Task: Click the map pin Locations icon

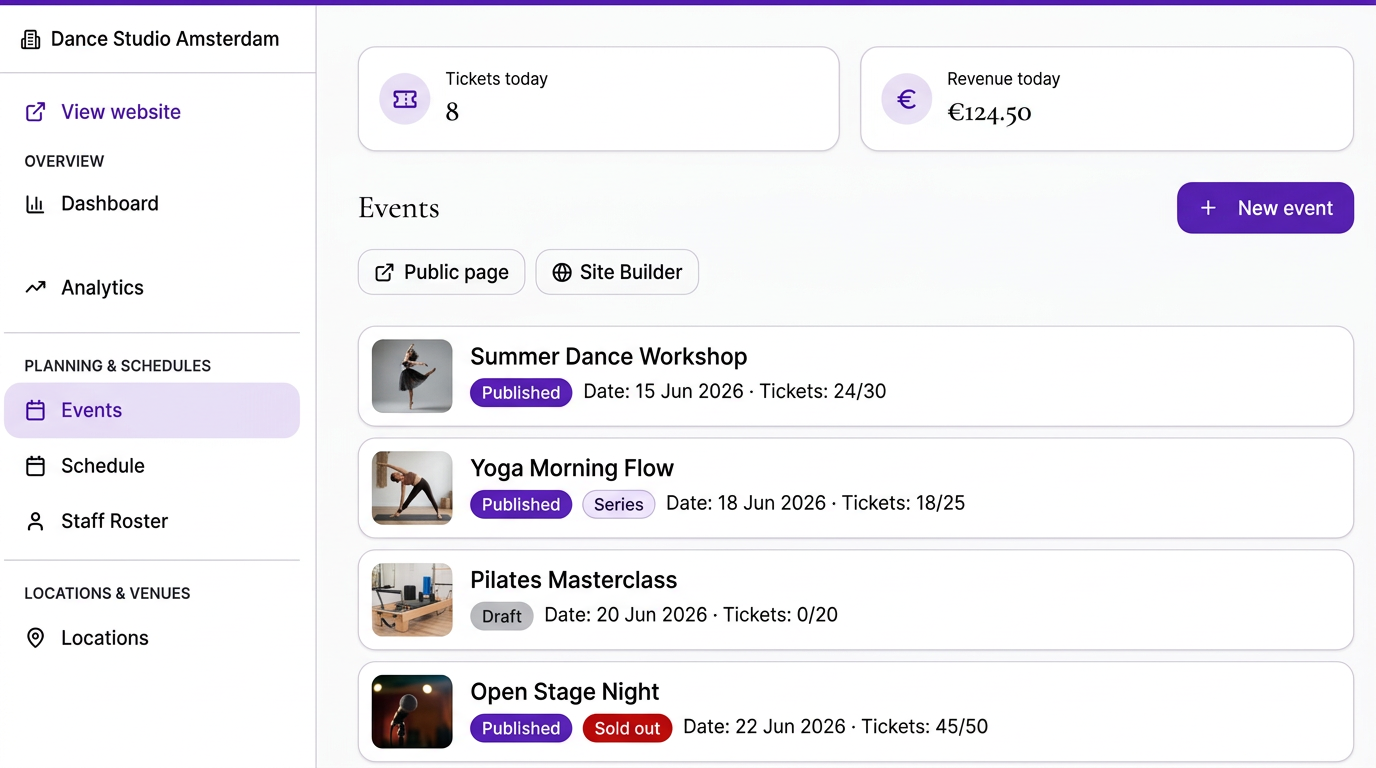Action: (35, 638)
